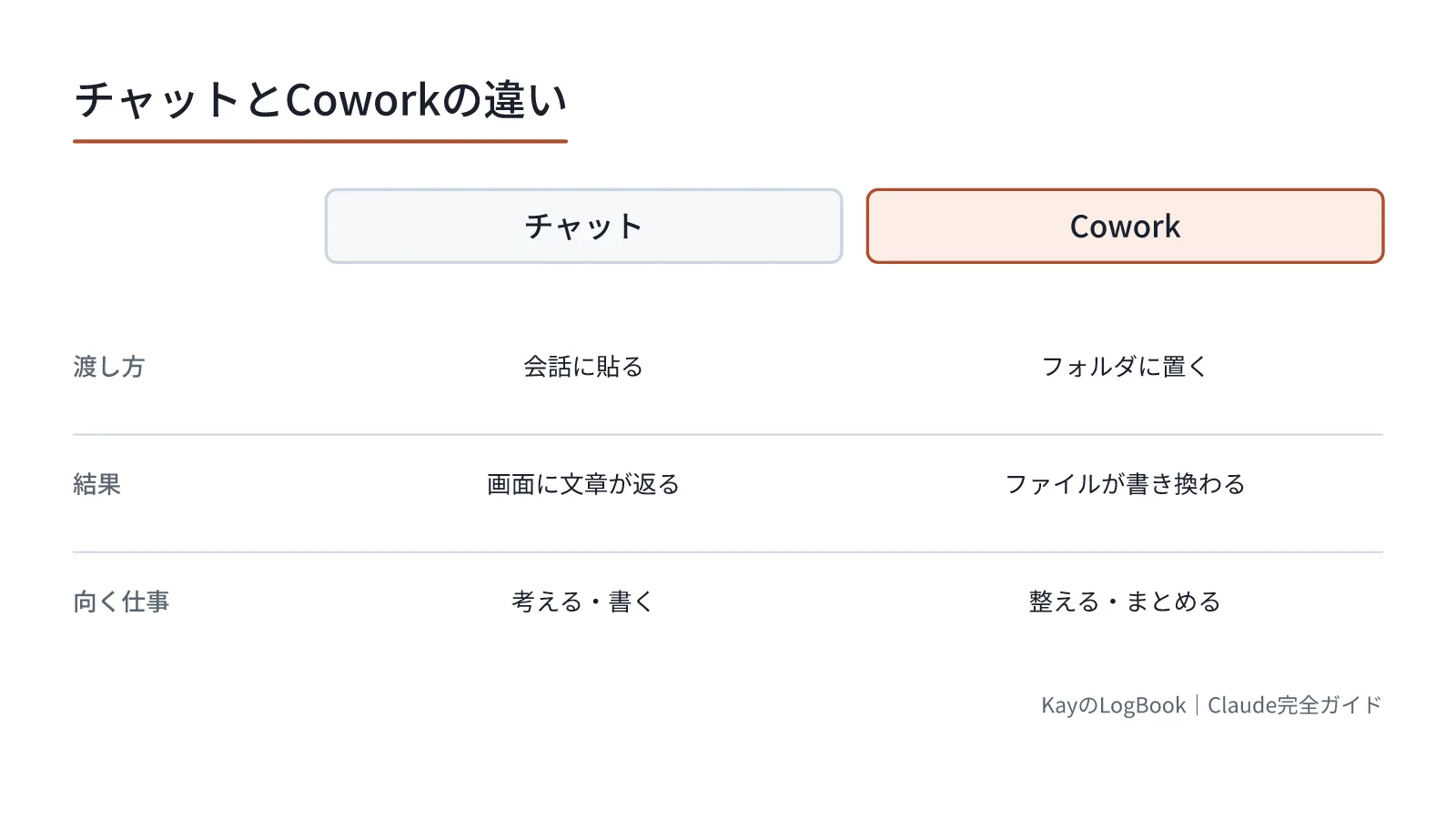The image size is (1456, 819).
Task: Click the footer KayのLogBook｜Claude完全ガイド
Action: coord(1212,705)
